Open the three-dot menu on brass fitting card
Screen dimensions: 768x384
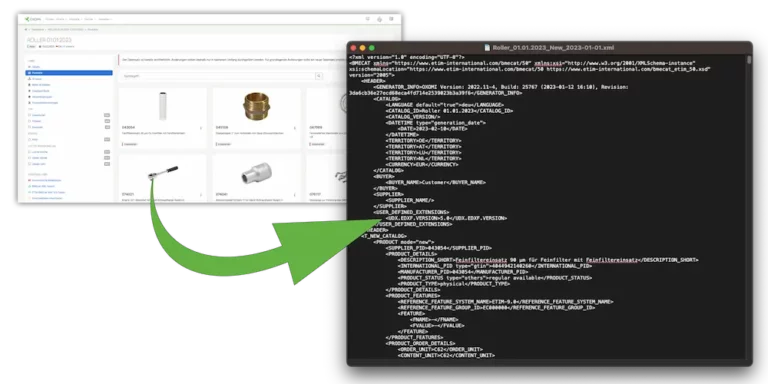coord(295,128)
